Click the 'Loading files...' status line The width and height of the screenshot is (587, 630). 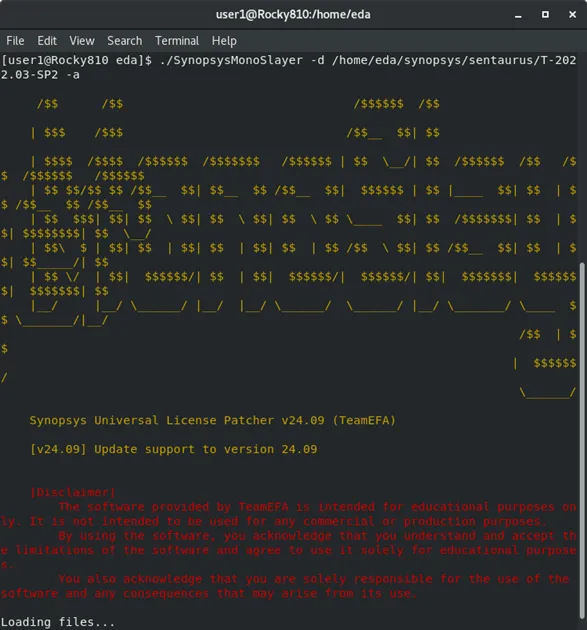point(58,622)
